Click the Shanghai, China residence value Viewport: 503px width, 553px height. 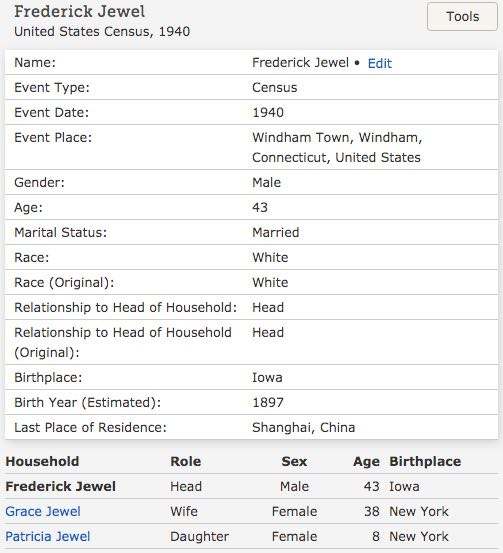pyautogui.click(x=303, y=427)
